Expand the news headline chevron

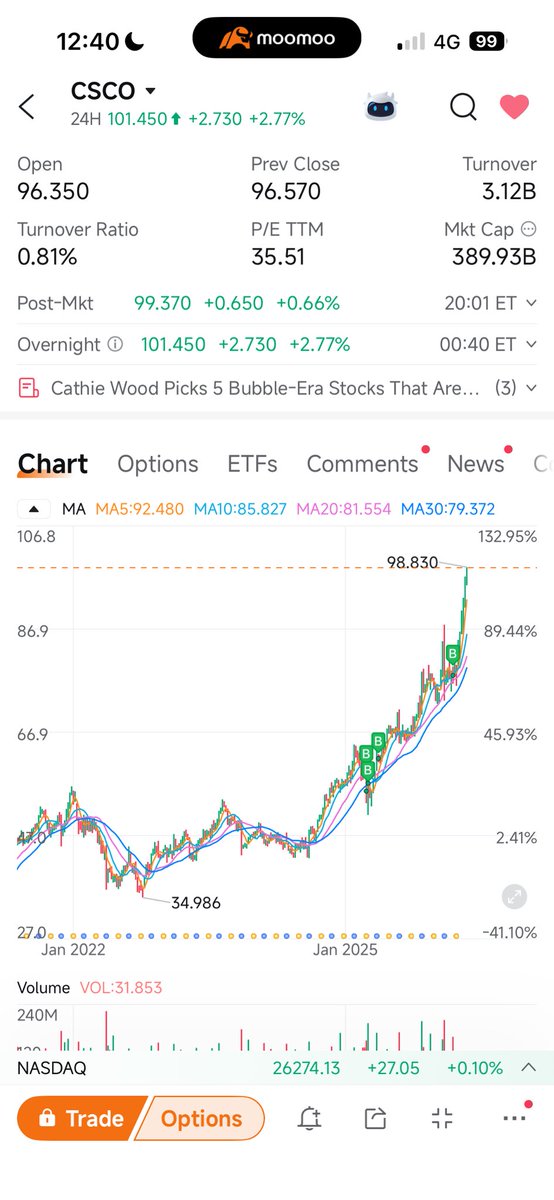[x=530, y=388]
